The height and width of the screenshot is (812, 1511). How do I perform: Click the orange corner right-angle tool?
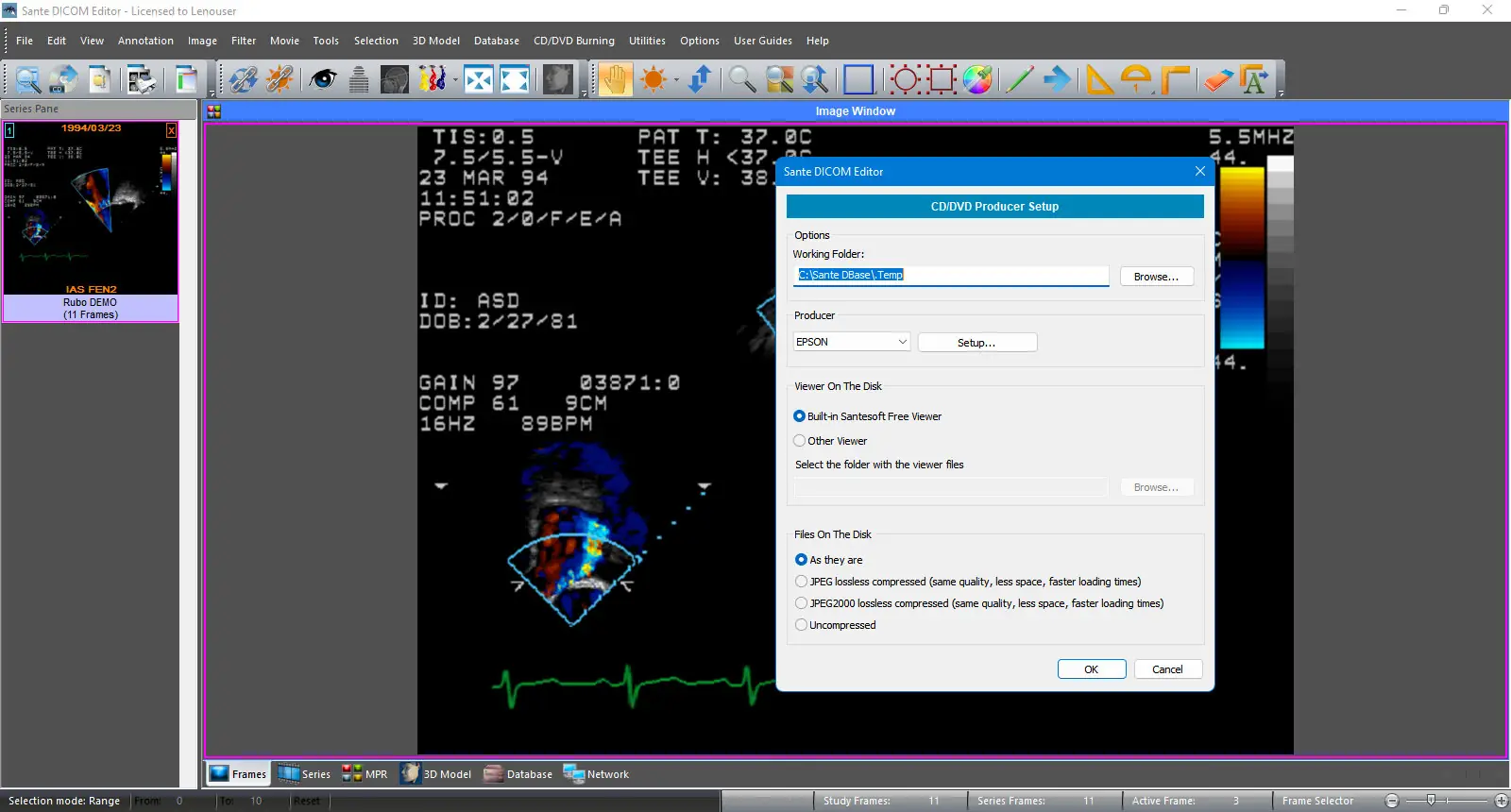tap(1175, 79)
